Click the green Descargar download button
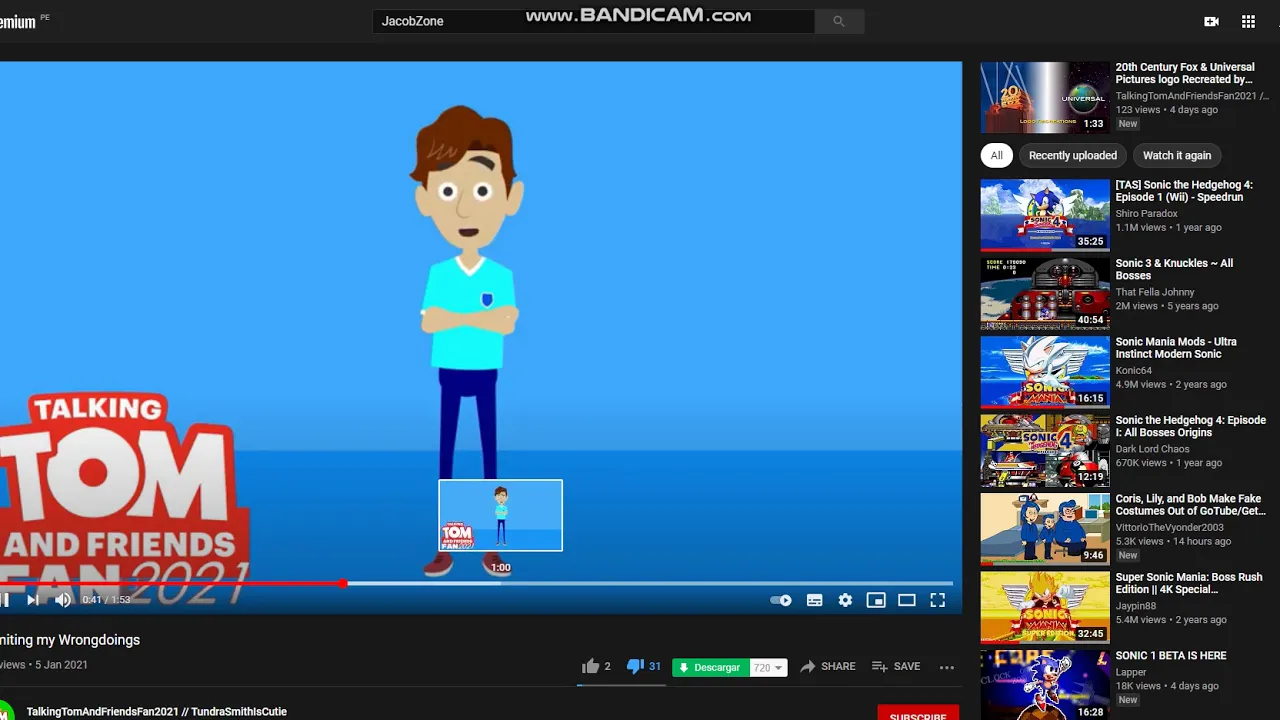 pos(711,667)
